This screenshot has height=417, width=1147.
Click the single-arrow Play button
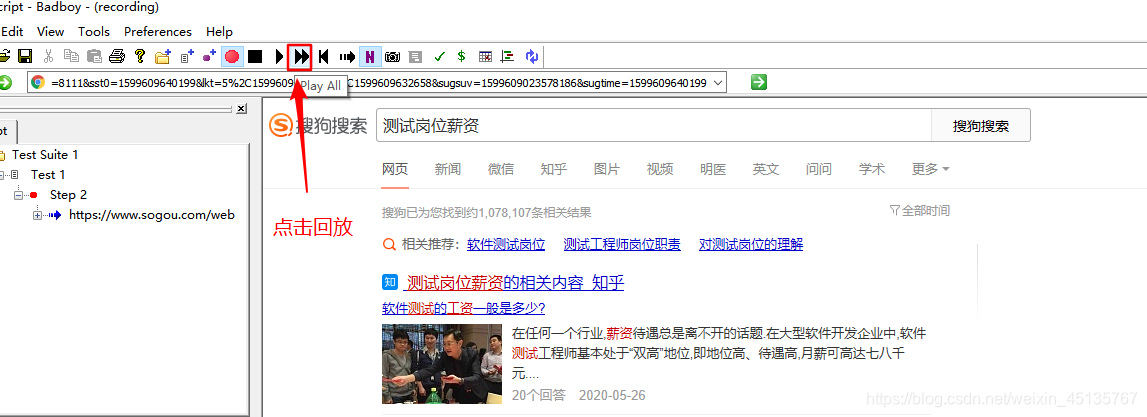[x=279, y=56]
